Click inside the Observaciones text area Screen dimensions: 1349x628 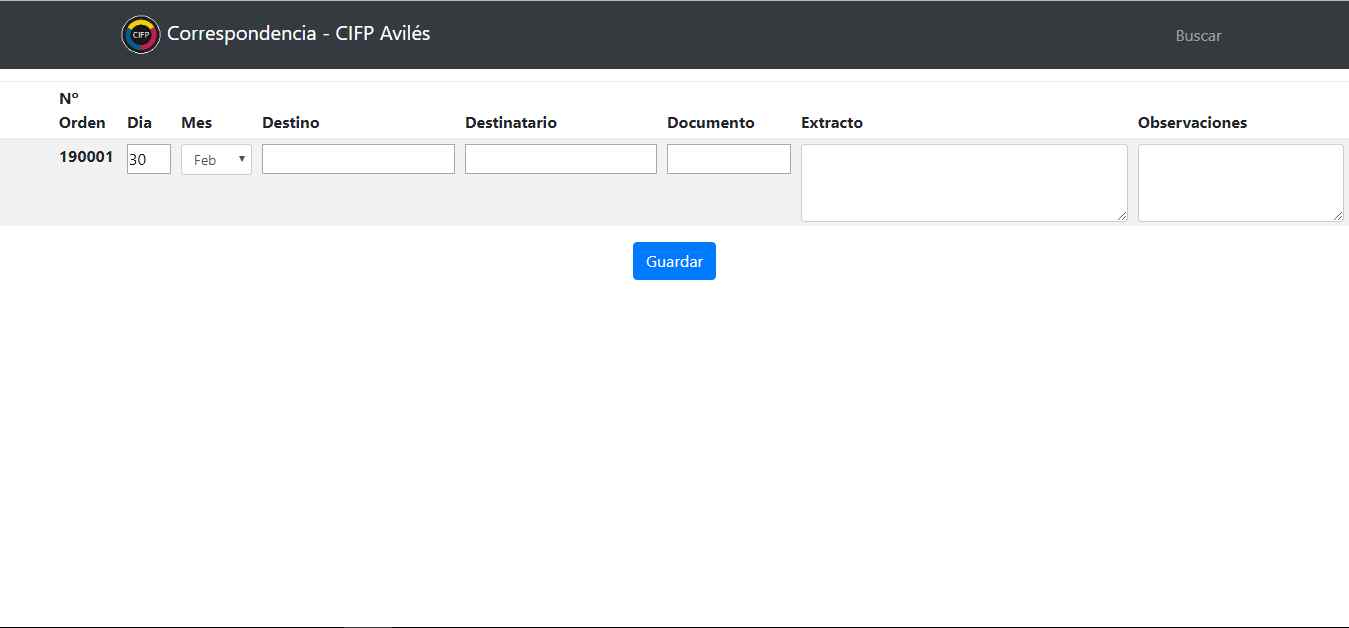pyautogui.click(x=1239, y=182)
